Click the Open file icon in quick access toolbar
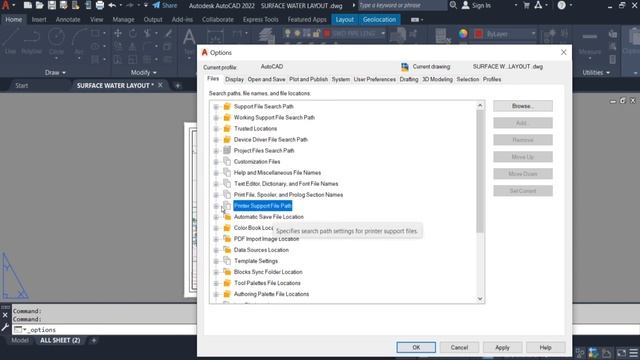The width and height of the screenshot is (640, 360). [x=40, y=5]
